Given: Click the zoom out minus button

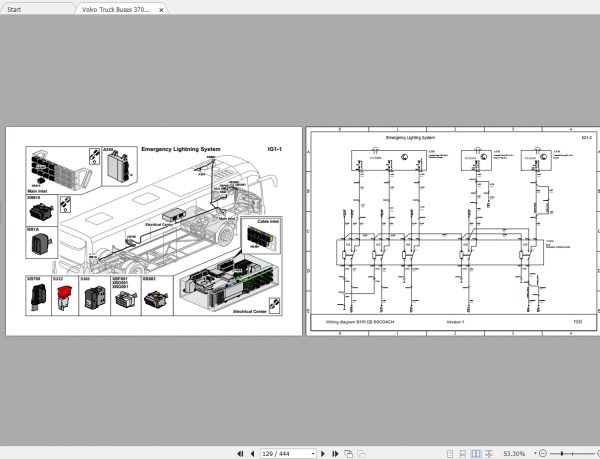Looking at the screenshot, I should tap(542, 454).
